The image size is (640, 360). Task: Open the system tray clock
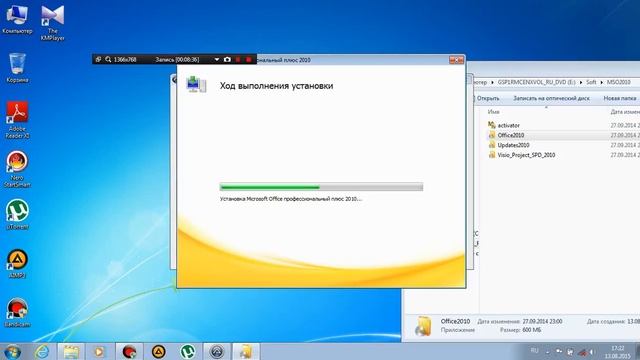click(x=618, y=352)
